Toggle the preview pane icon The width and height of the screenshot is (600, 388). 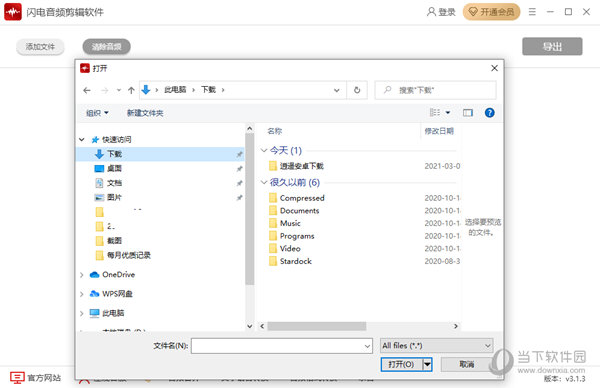point(468,112)
